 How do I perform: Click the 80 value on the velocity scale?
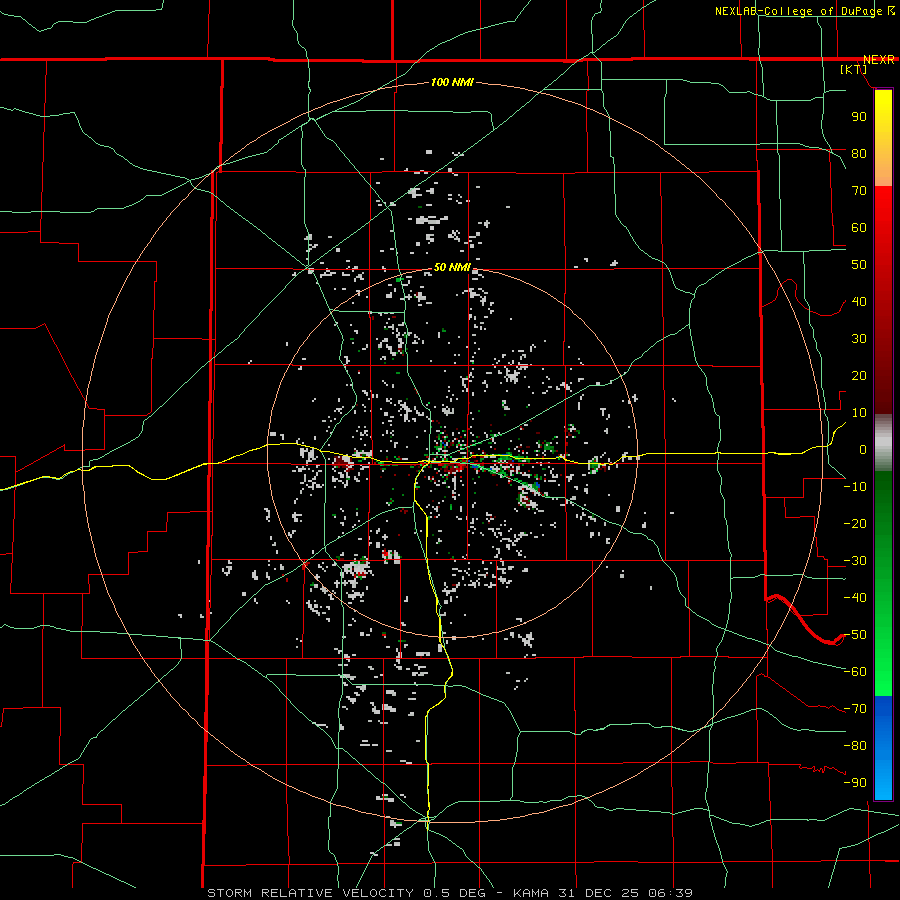pos(859,154)
